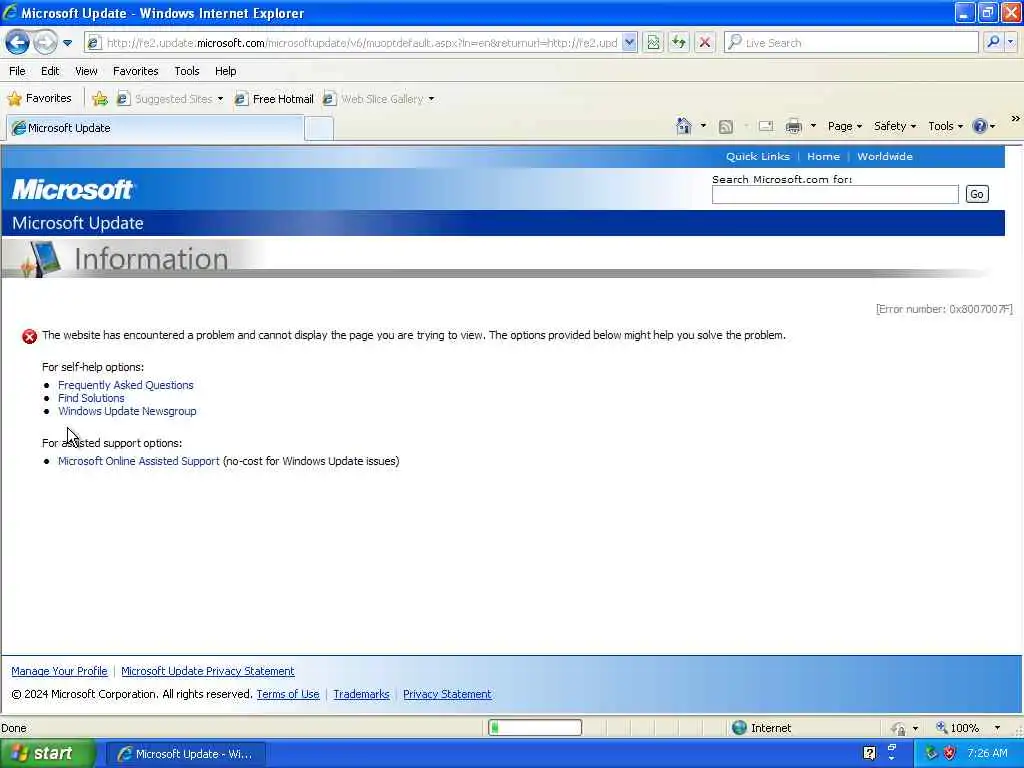
Task: Click the browser Back arrow button
Action: coord(18,43)
